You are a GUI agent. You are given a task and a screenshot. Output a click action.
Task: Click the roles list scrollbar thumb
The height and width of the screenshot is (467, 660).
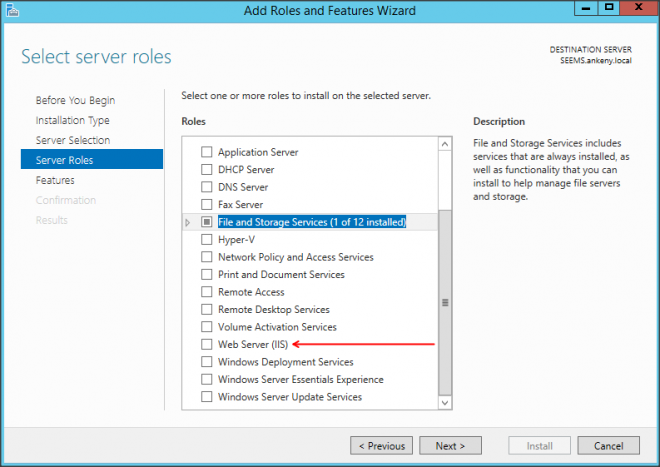[445, 300]
